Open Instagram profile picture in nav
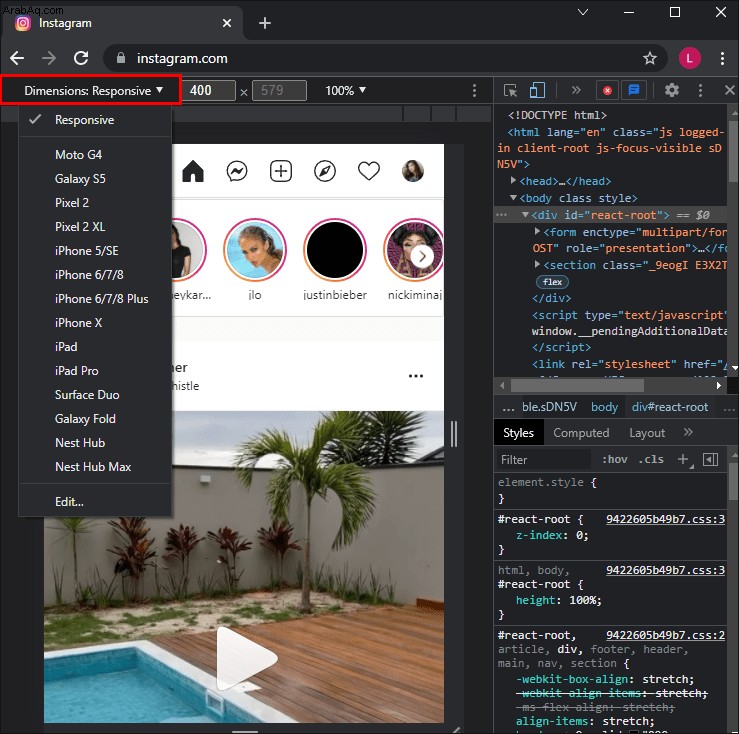The height and width of the screenshot is (734, 739). [x=412, y=171]
